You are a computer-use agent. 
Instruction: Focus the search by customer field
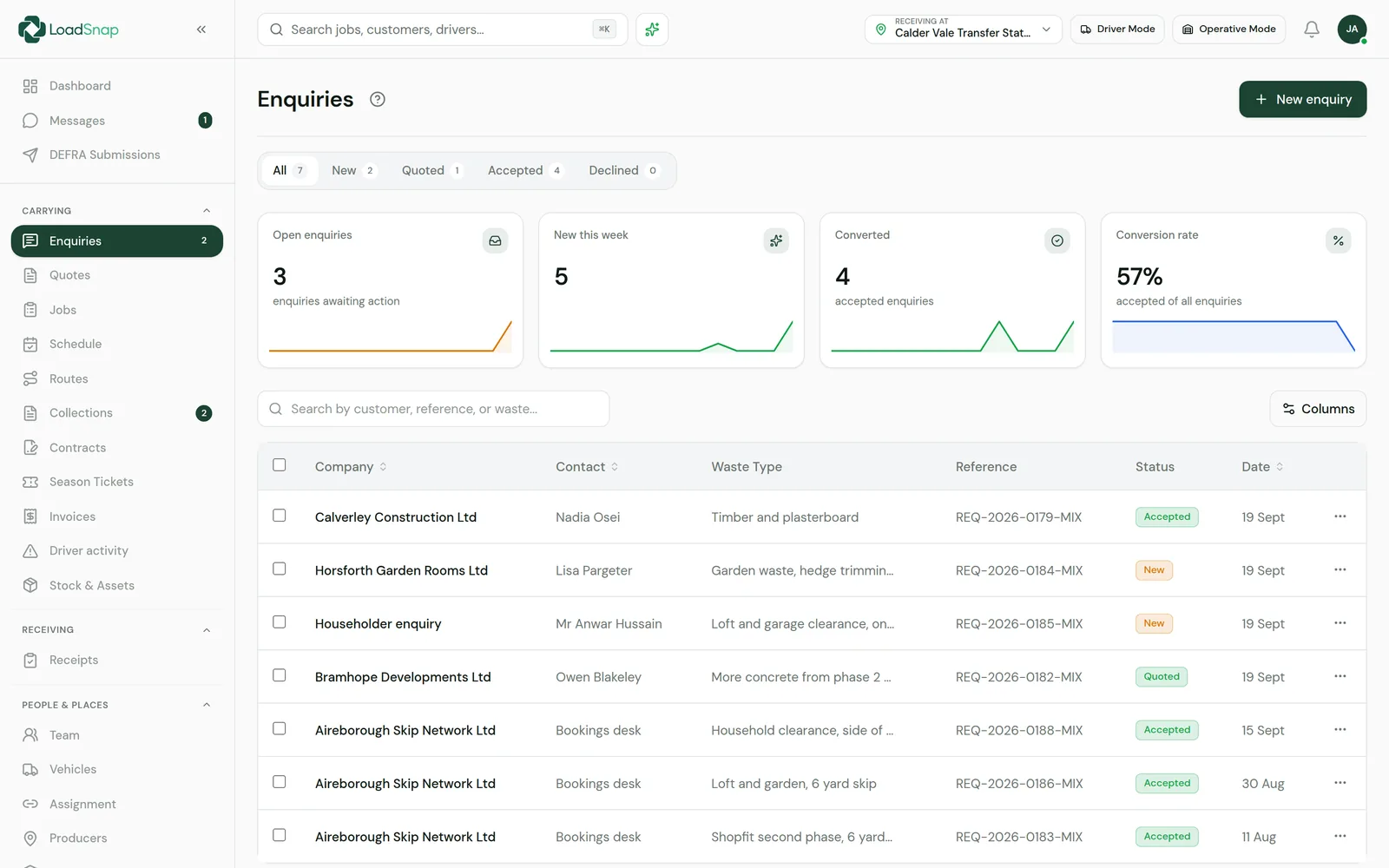coord(433,409)
